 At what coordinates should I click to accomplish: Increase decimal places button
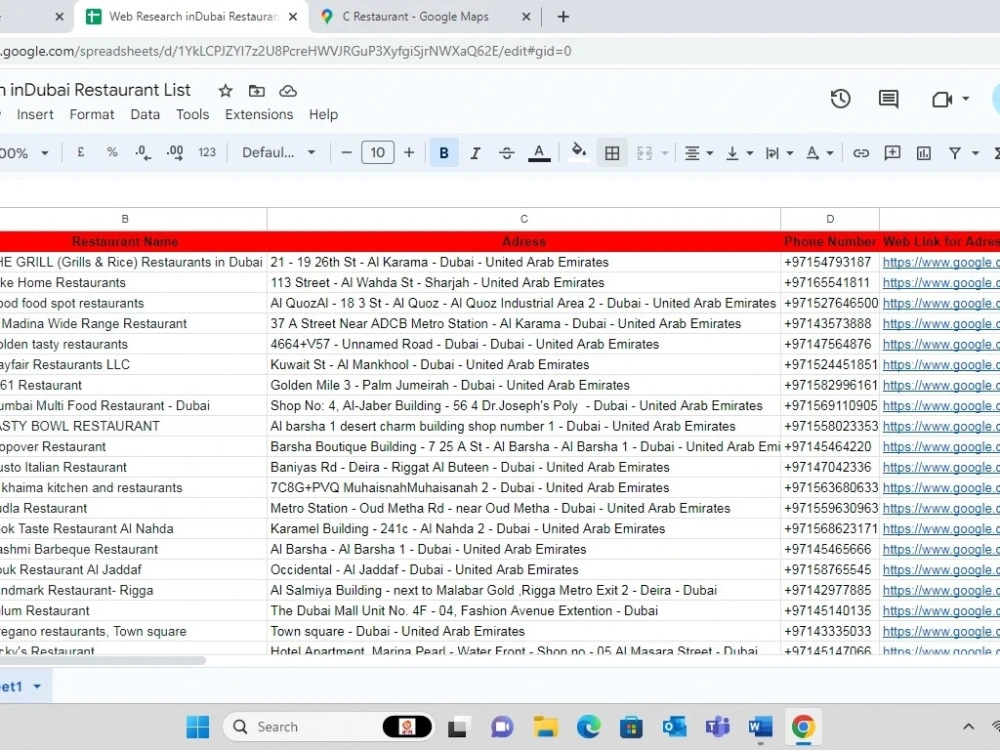(175, 152)
